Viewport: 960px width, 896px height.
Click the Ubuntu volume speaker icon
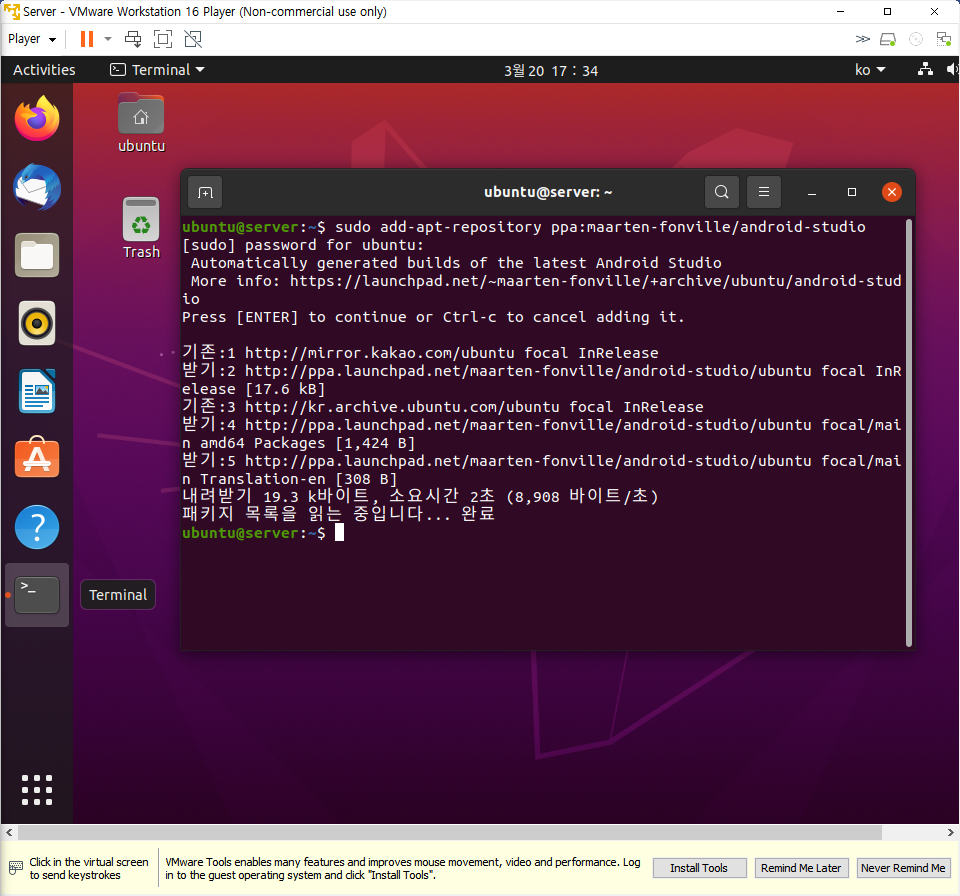point(952,69)
